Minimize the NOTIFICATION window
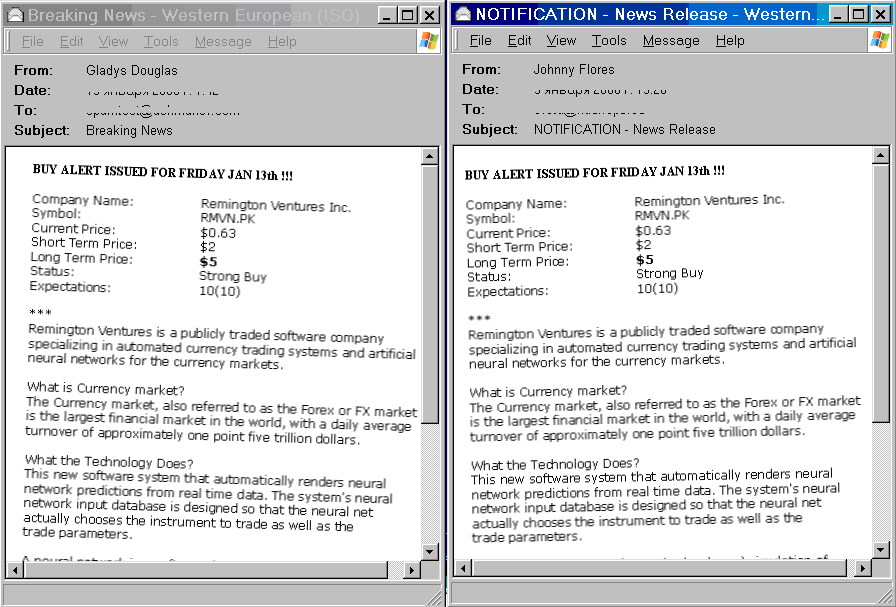This screenshot has width=896, height=607. coord(838,14)
